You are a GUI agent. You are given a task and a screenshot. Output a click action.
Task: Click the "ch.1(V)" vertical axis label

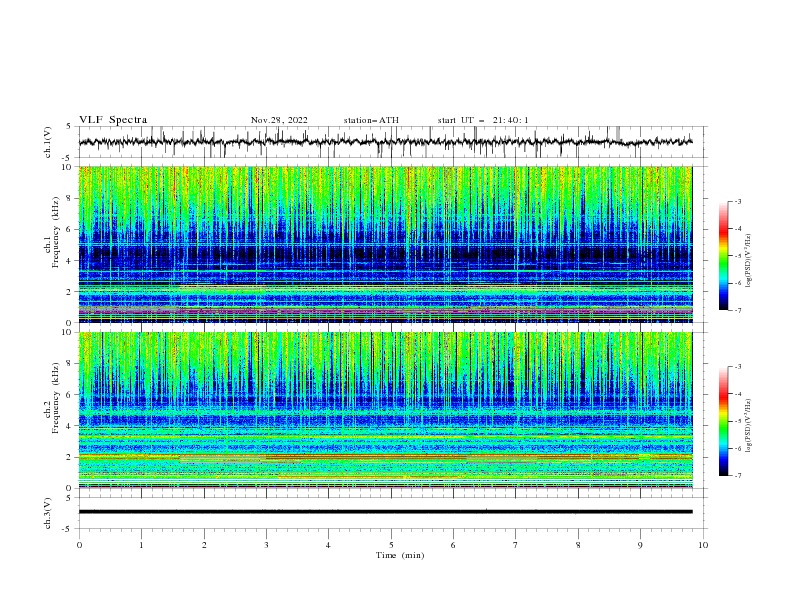48,142
